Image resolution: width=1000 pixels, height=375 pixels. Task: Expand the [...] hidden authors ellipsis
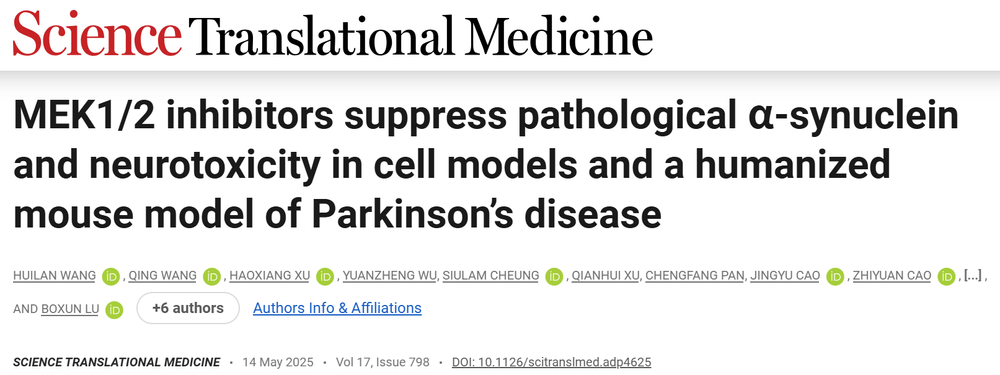973,276
